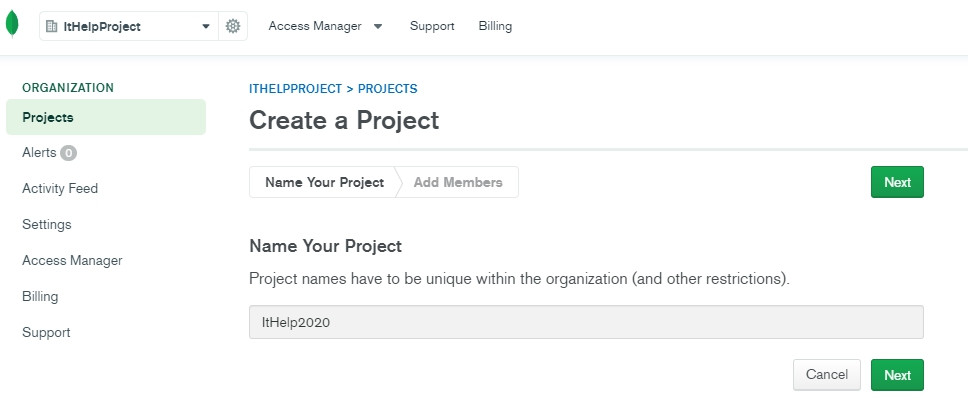The width and height of the screenshot is (968, 411).
Task: Click the Alerts count badge
Action: (68, 153)
